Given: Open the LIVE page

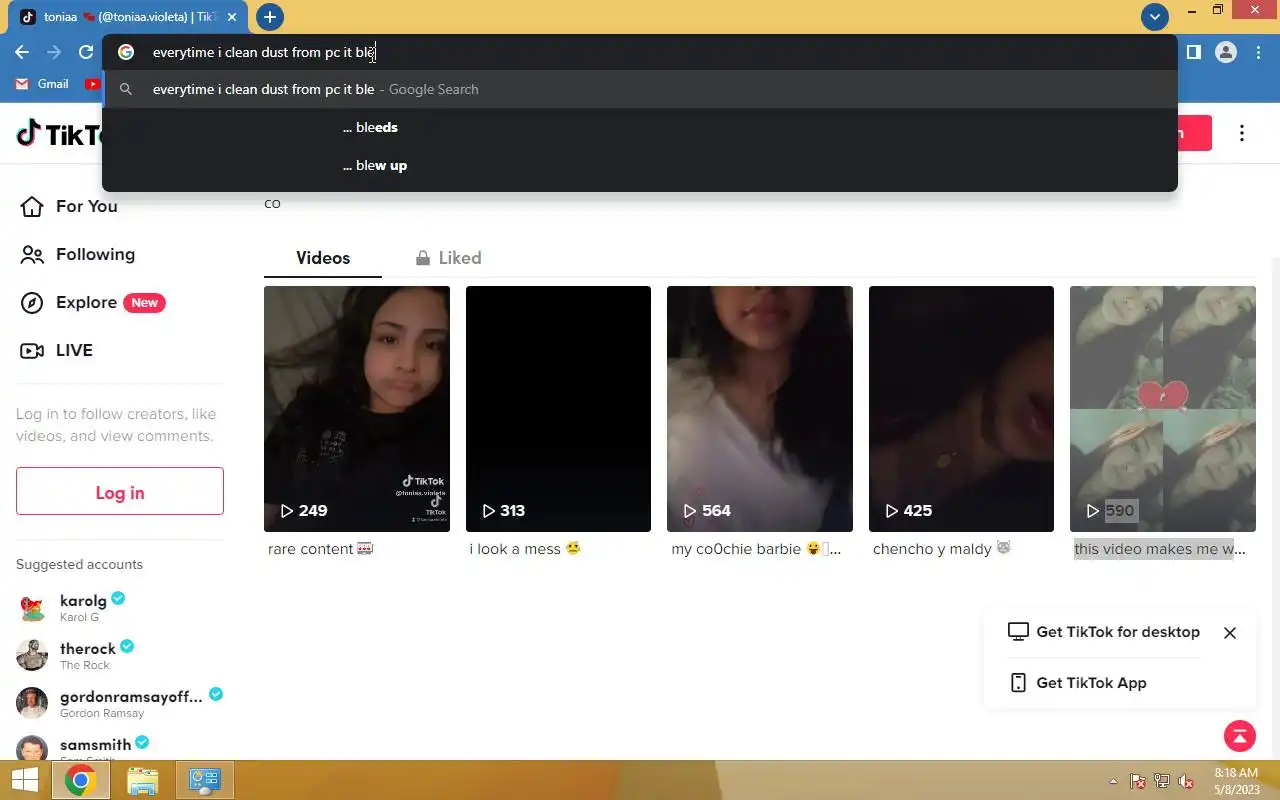Looking at the screenshot, I should pyautogui.click(x=57, y=350).
